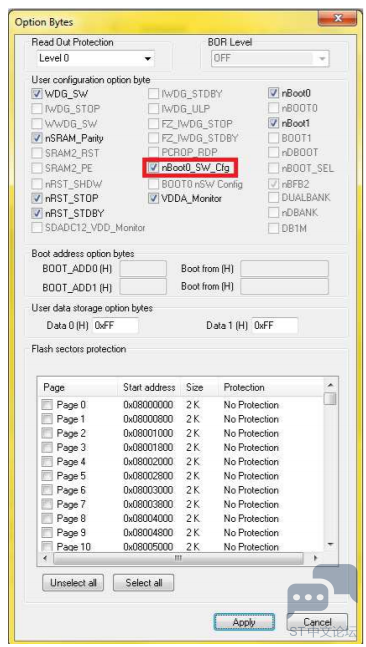Check the IWDG_STDBY option
This screenshot has height=647, width=366.
point(153,94)
